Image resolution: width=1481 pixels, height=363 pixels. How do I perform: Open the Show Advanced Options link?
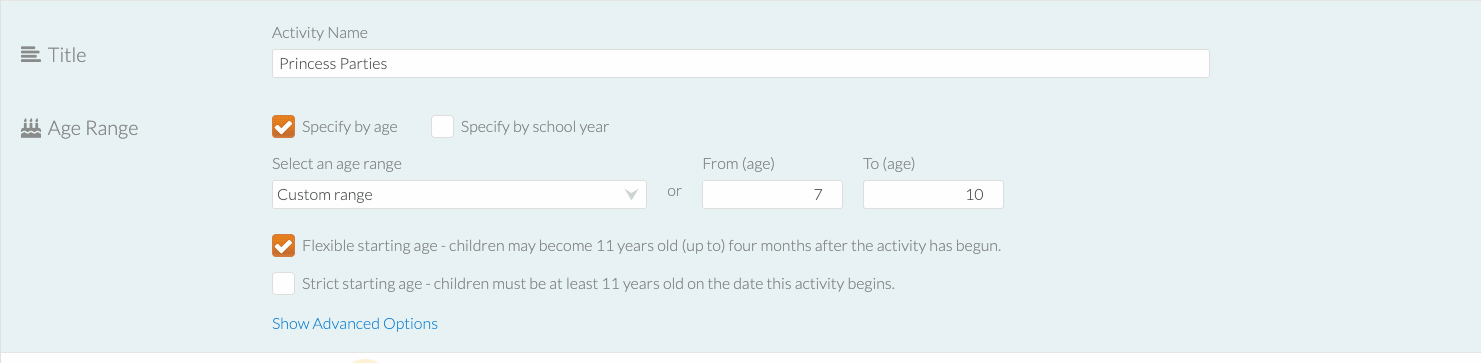tap(355, 323)
